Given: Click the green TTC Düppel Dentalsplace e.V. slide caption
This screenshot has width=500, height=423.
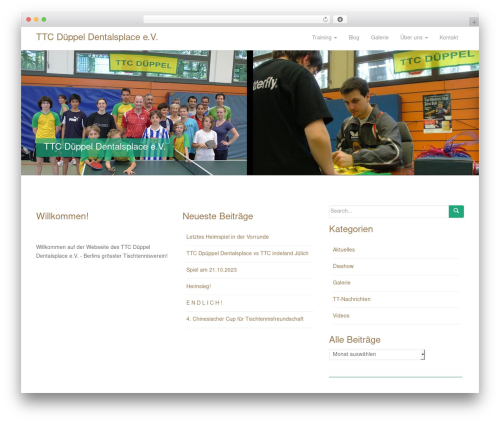Looking at the screenshot, I should (104, 147).
